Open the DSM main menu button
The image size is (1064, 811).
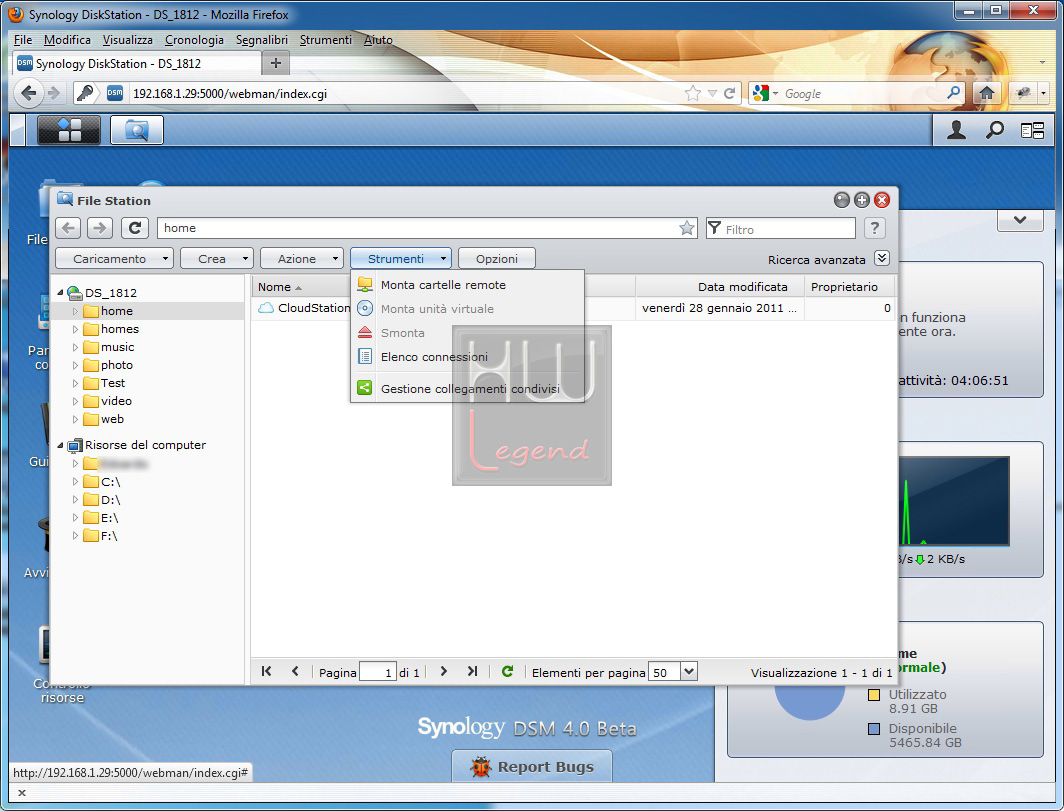(x=69, y=130)
